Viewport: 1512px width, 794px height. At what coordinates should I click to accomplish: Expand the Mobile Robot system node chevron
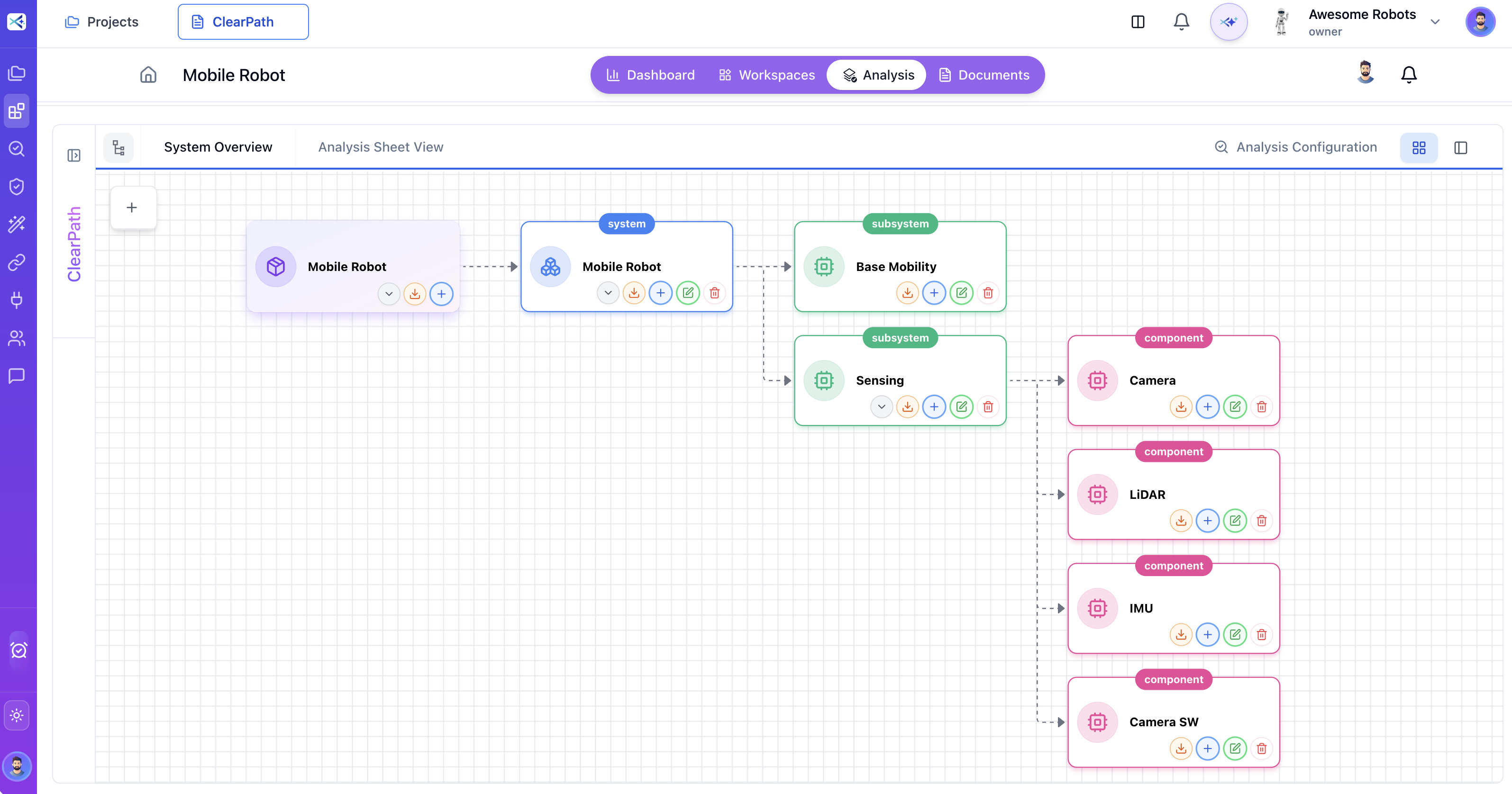(x=608, y=293)
